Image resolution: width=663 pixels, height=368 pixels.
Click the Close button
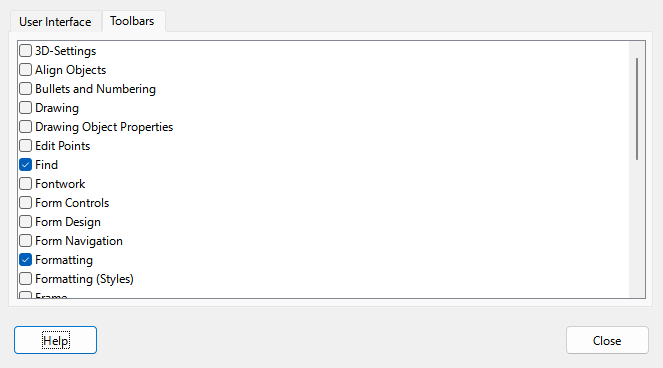pos(607,340)
